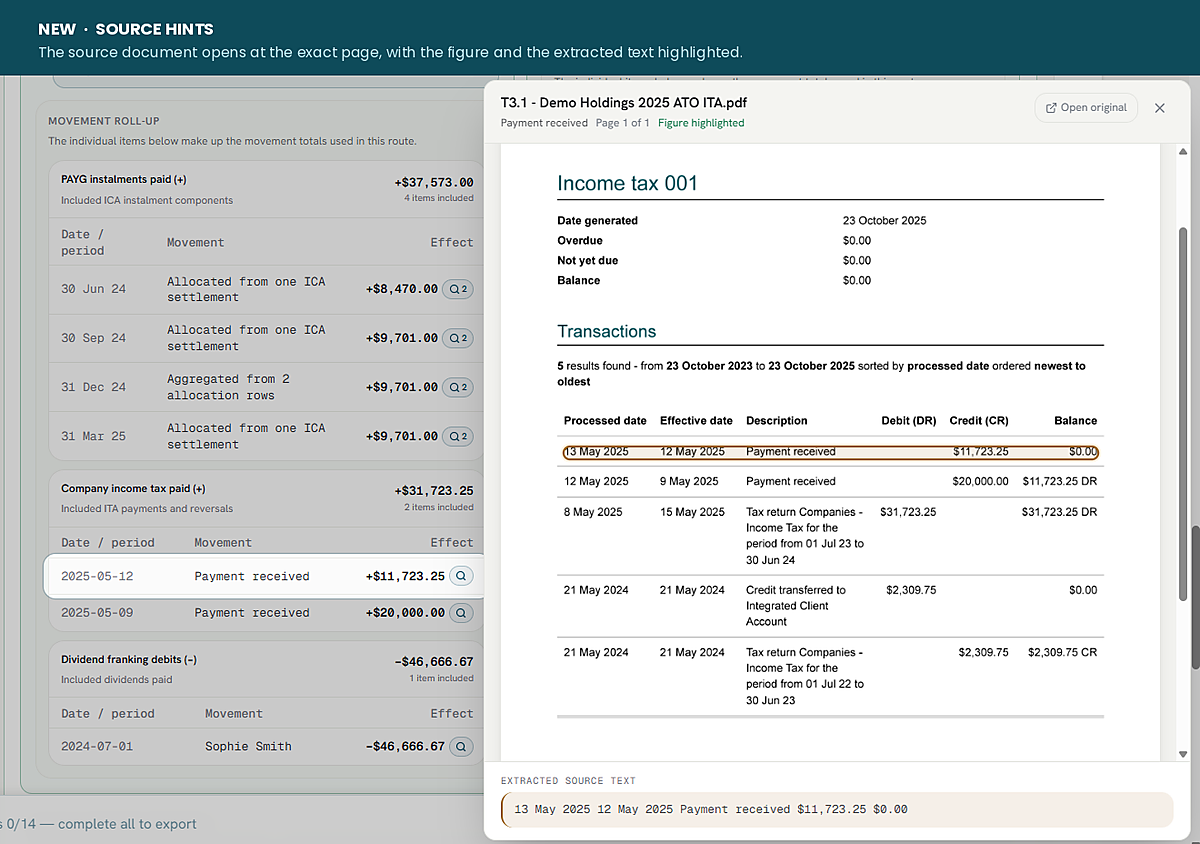The width and height of the screenshot is (1200, 844).
Task: Click the Effective date column header
Action: pyautogui.click(x=696, y=421)
